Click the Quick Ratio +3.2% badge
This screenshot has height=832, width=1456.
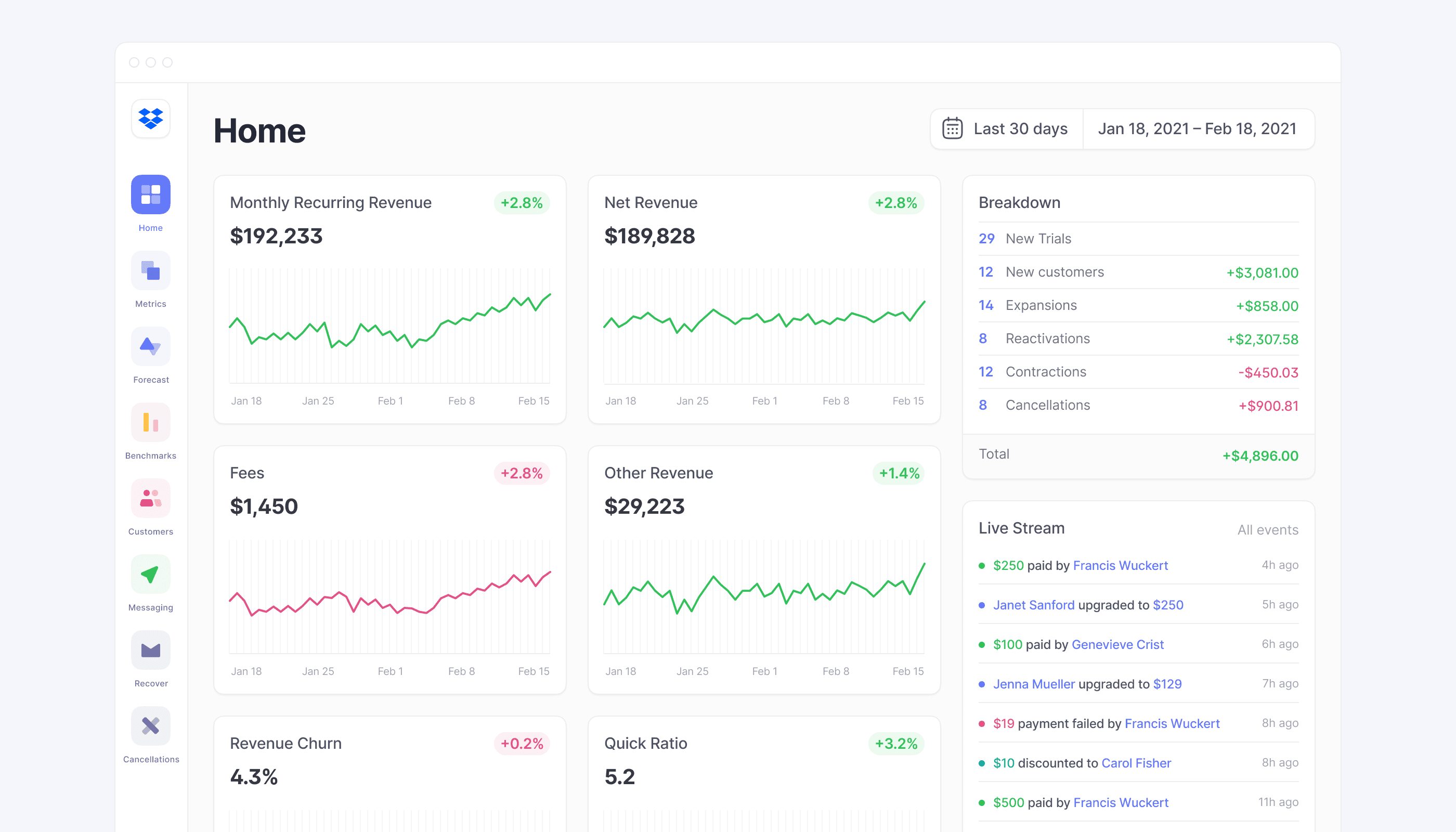click(896, 744)
